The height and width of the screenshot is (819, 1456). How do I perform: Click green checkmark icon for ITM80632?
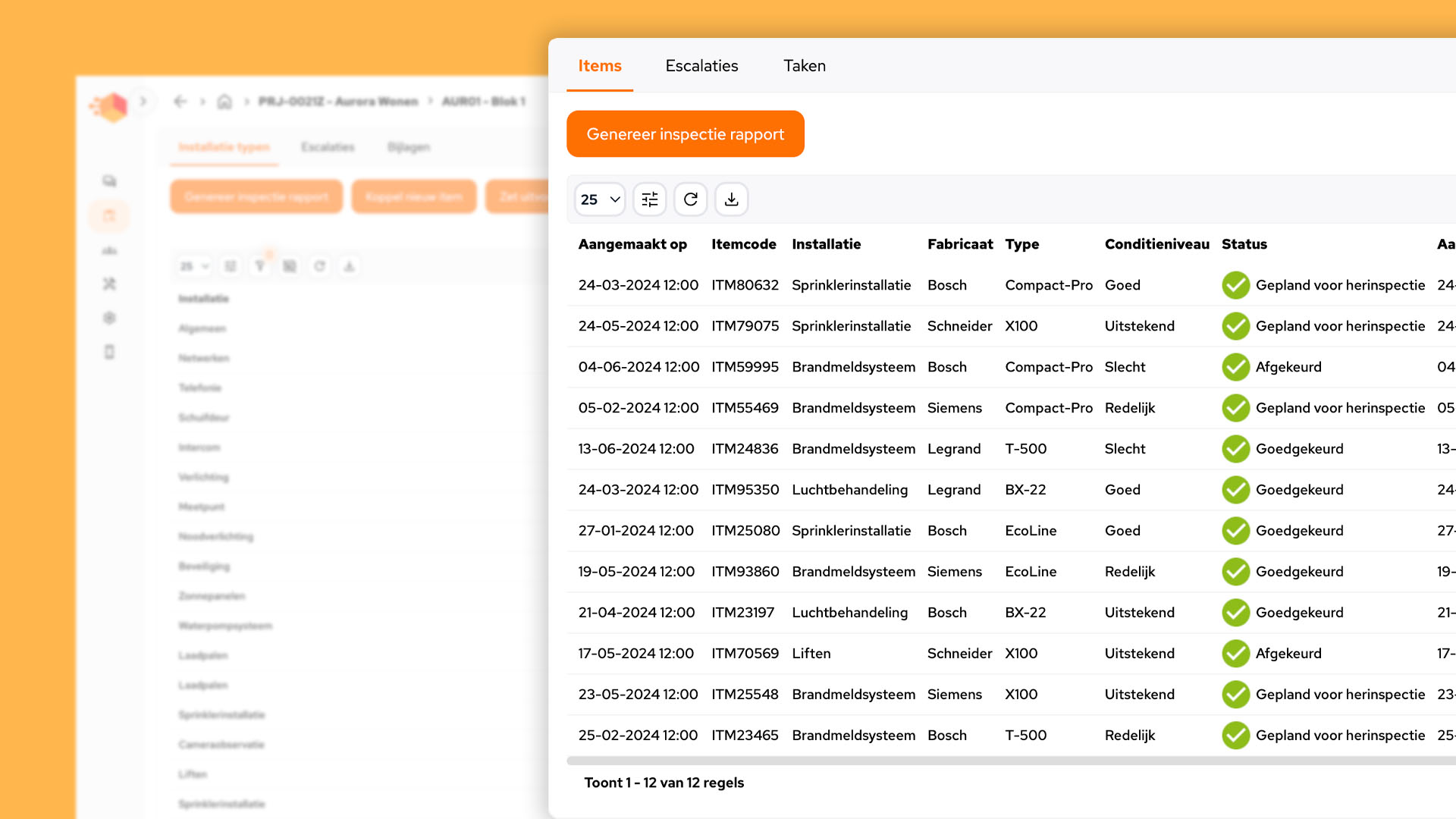[x=1235, y=285]
